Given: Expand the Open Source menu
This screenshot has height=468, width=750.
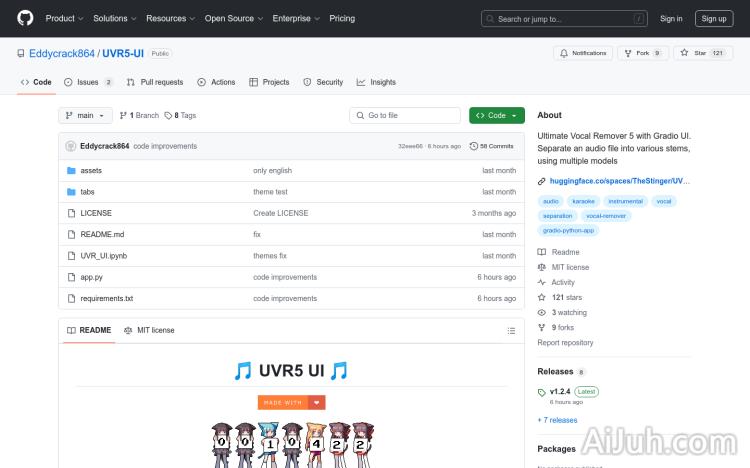Looking at the screenshot, I should coord(234,18).
